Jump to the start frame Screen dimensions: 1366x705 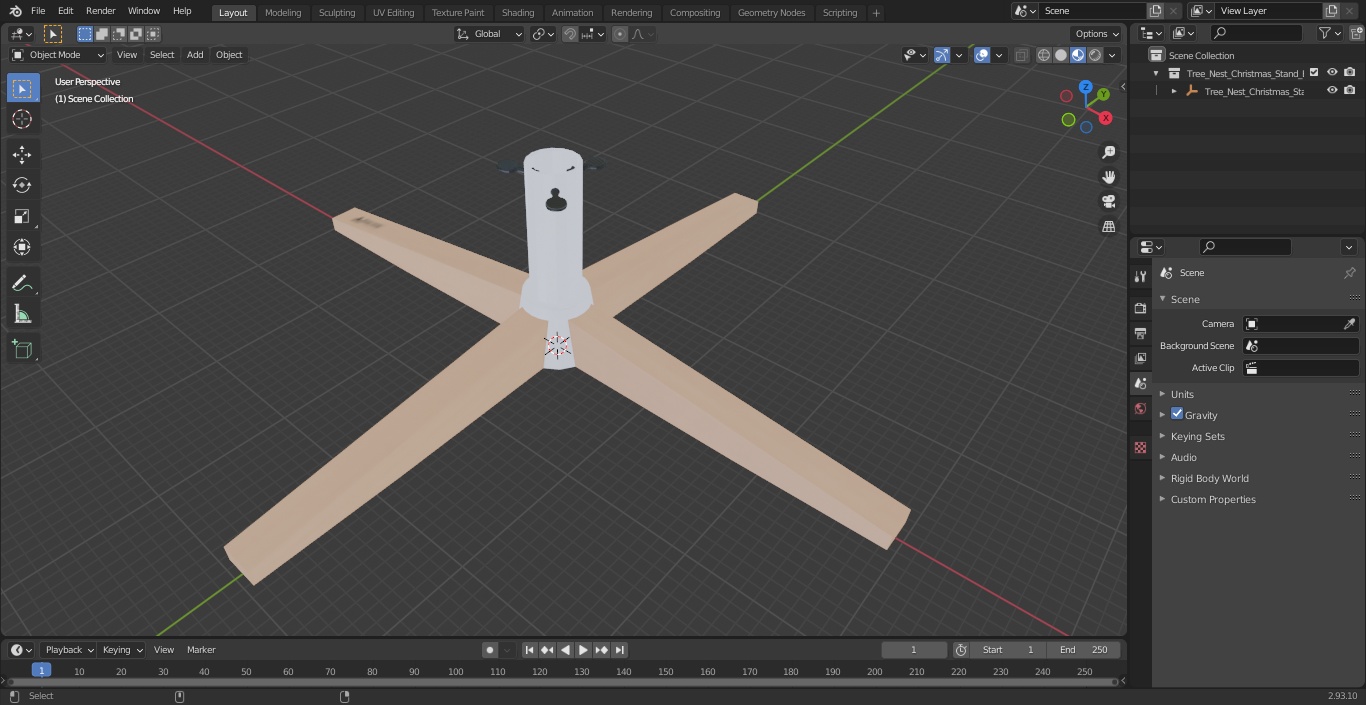pos(530,650)
